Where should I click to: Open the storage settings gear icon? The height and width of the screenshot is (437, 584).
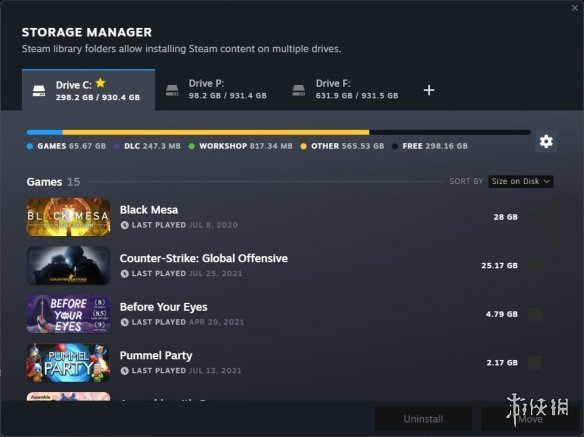(546, 142)
